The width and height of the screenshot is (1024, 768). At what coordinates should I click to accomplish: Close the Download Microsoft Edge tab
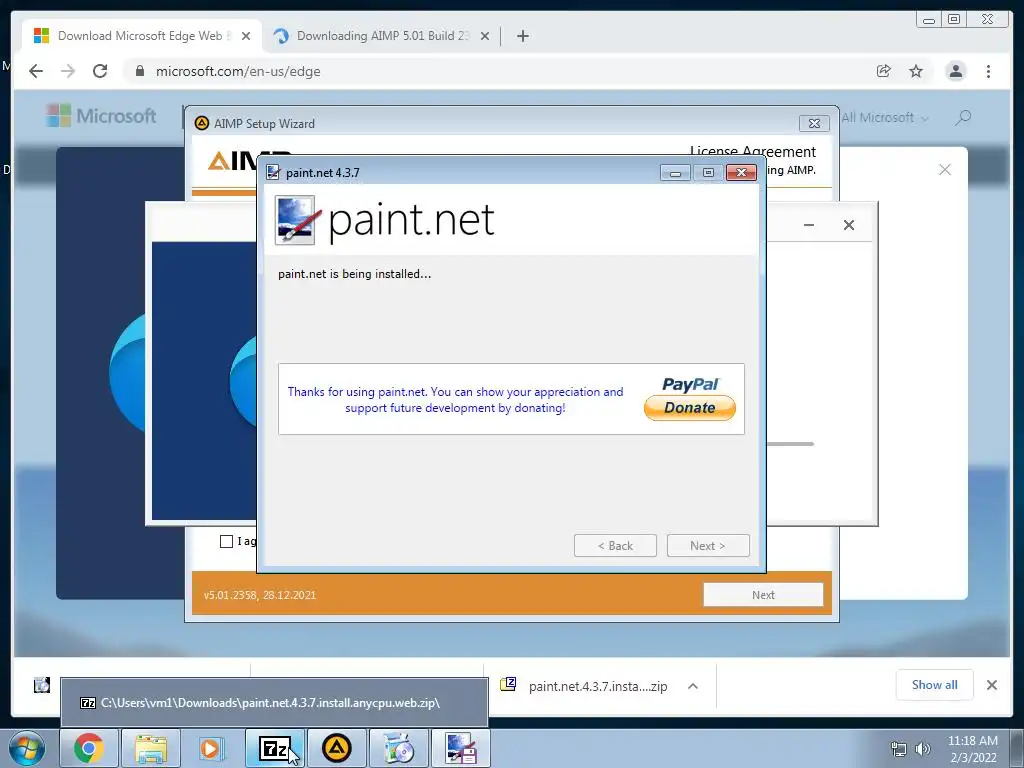point(246,36)
